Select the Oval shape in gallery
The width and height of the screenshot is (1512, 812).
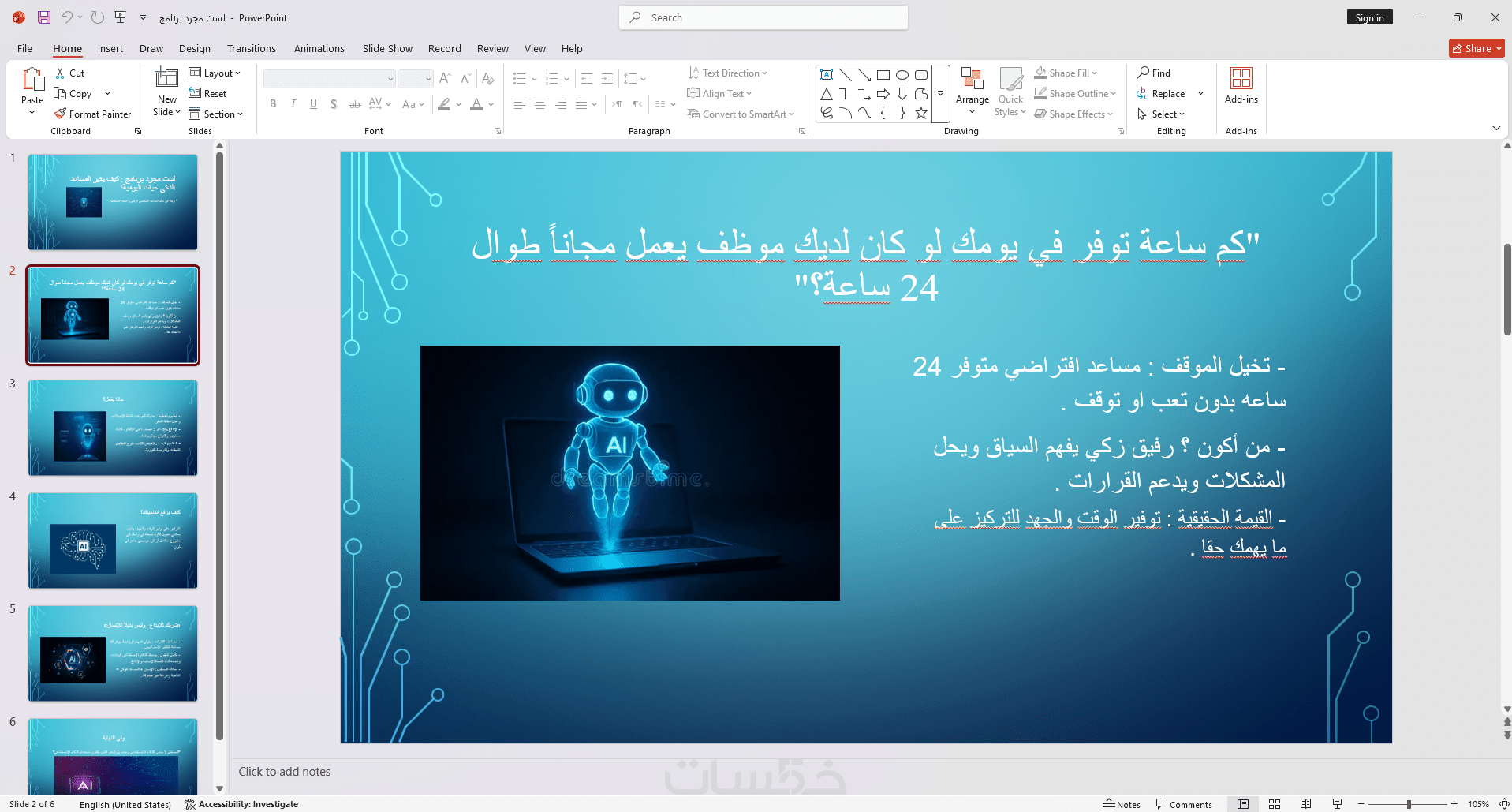(x=902, y=75)
